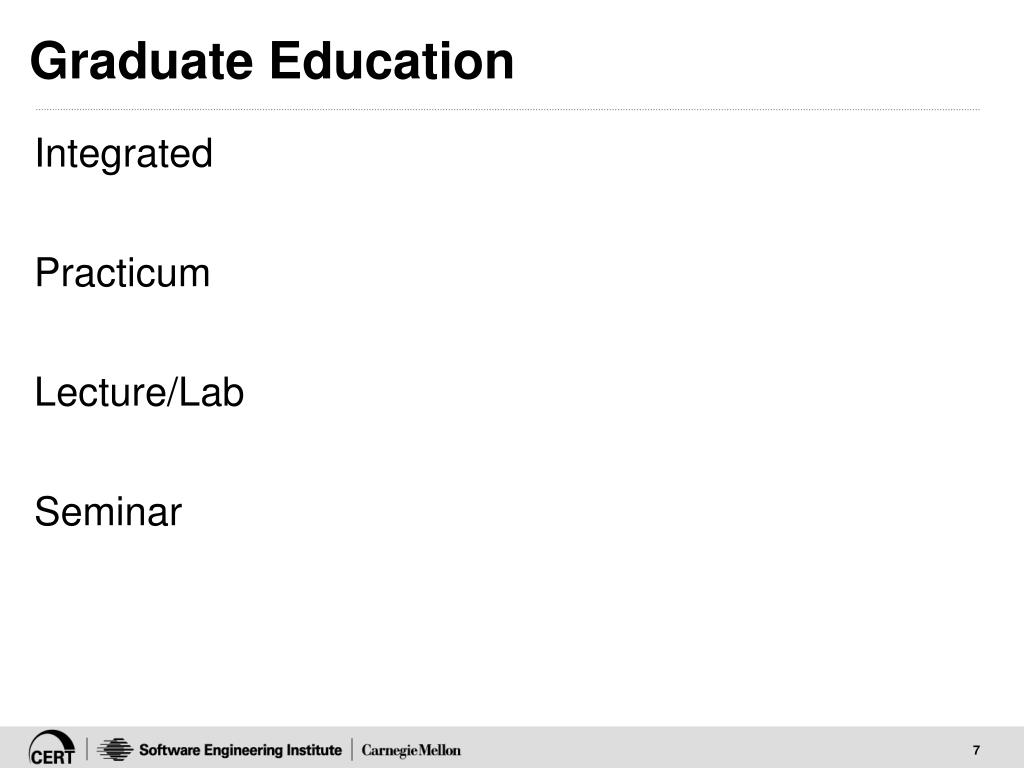Click the word Mellon in the footer

(438, 750)
